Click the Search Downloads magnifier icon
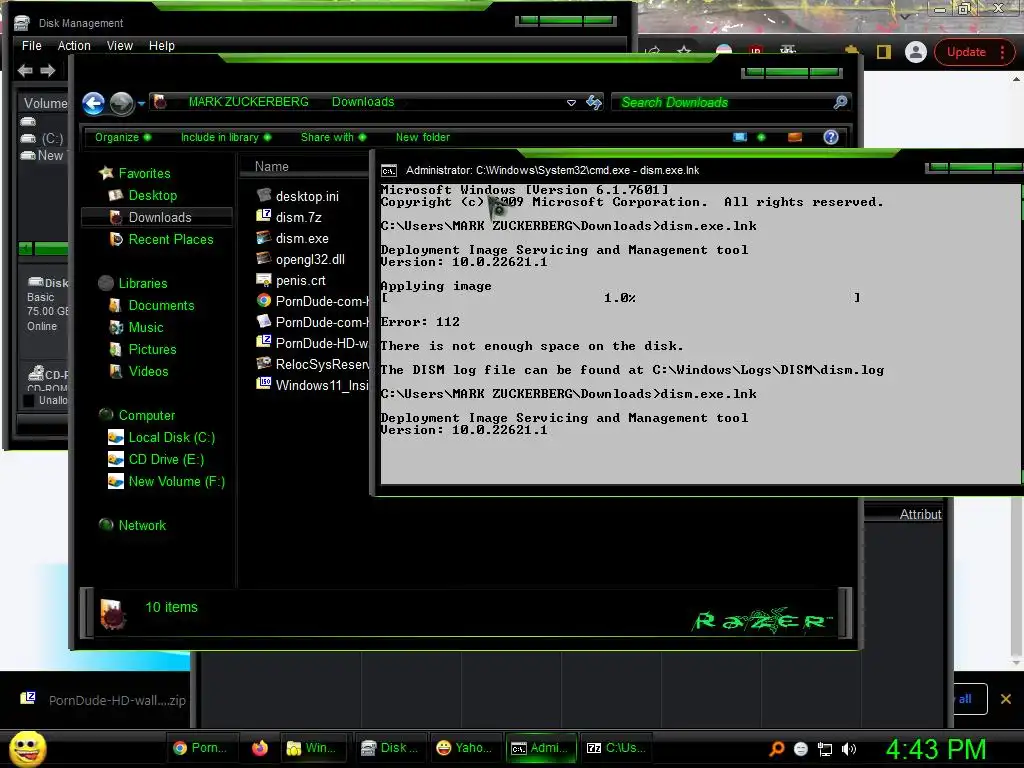 [840, 102]
